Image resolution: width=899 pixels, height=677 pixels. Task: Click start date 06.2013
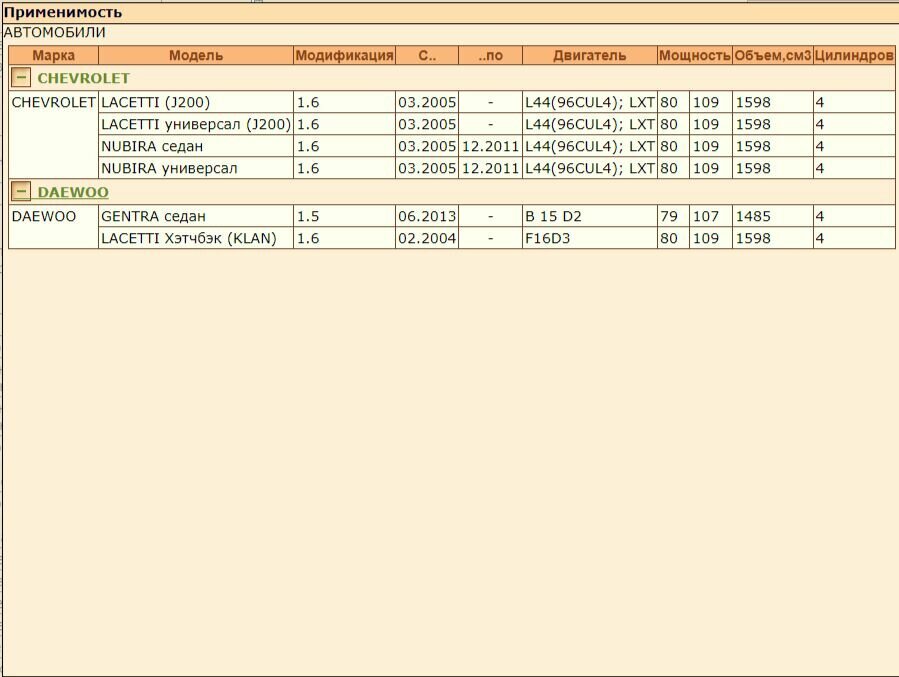click(x=427, y=216)
